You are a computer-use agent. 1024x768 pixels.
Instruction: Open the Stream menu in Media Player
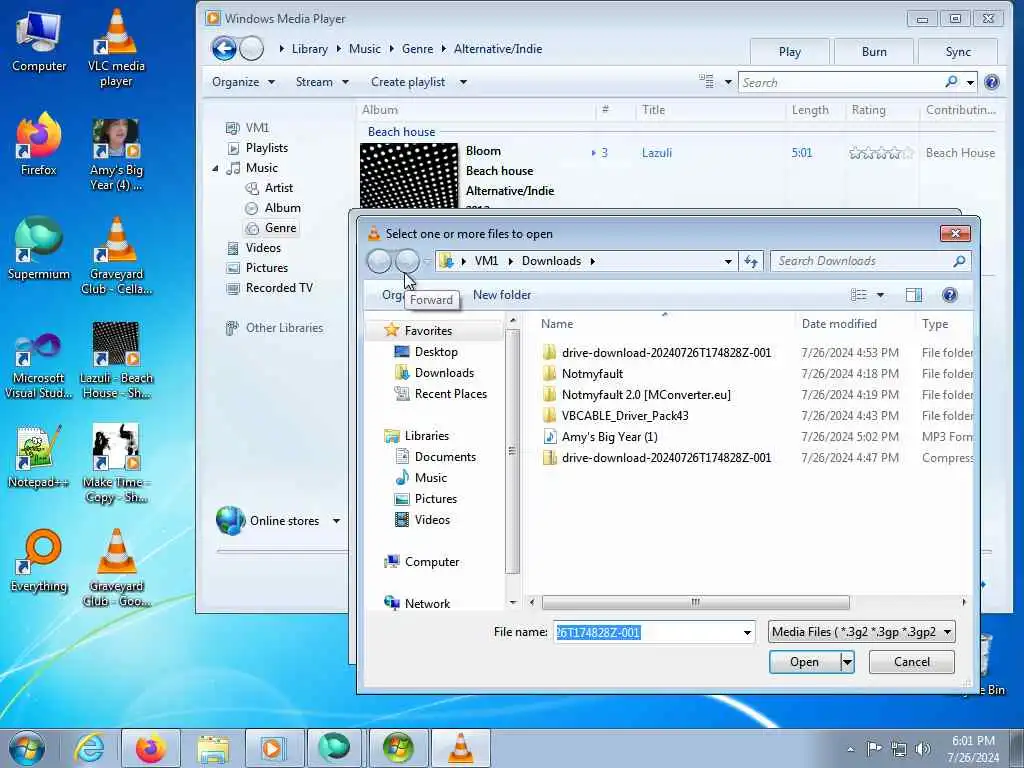(x=322, y=82)
